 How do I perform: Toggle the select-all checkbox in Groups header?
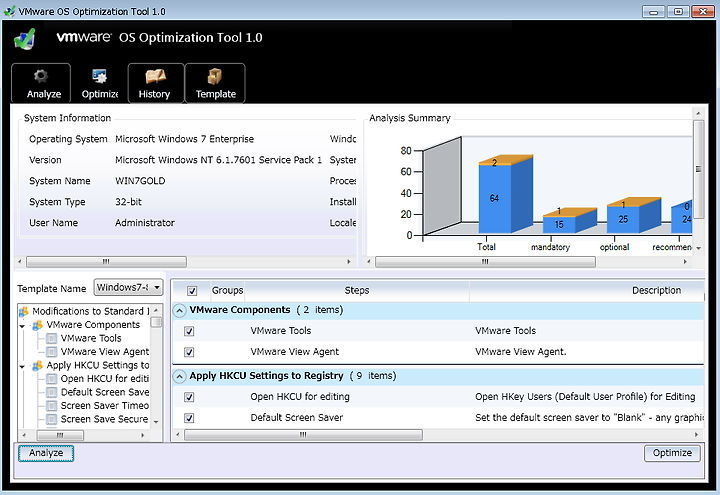coord(192,291)
